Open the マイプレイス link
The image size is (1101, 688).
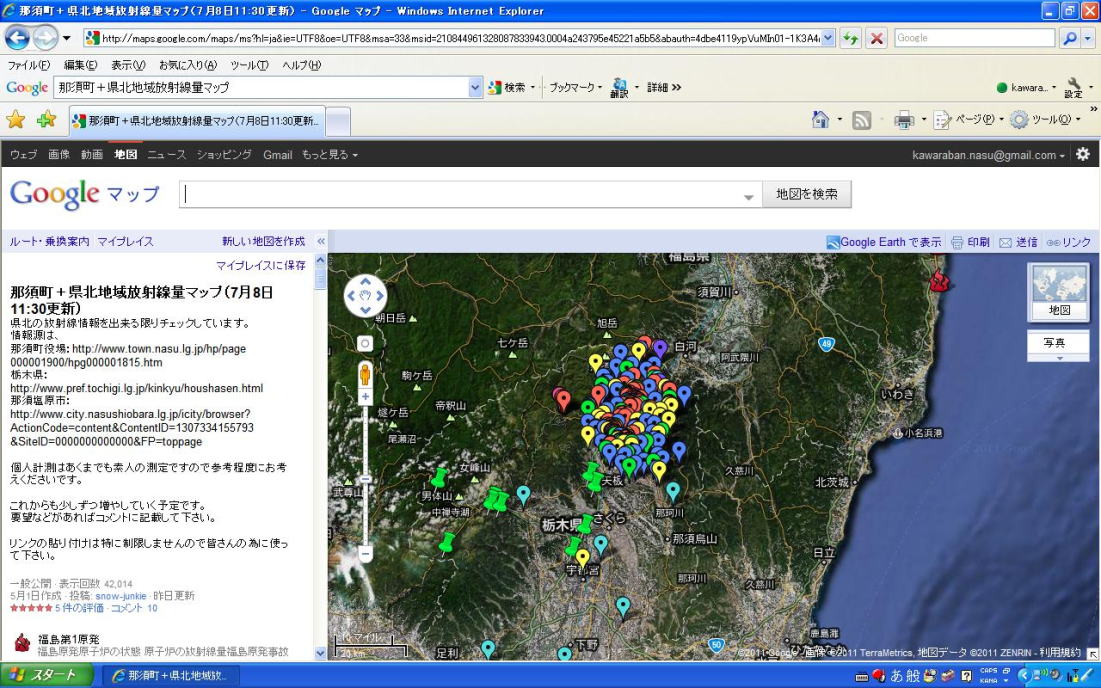[x=125, y=242]
